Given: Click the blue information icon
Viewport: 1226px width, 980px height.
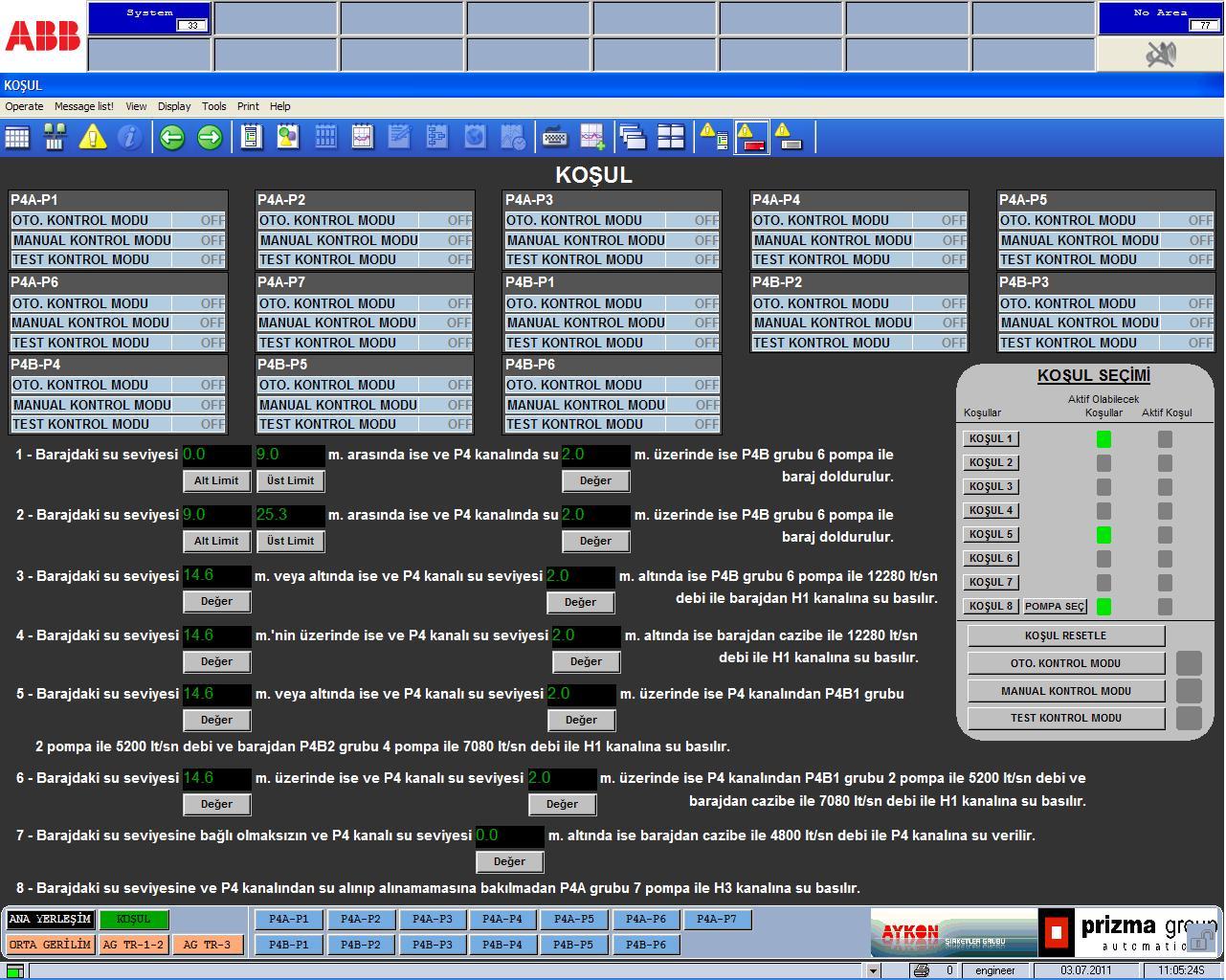Looking at the screenshot, I should point(129,138).
